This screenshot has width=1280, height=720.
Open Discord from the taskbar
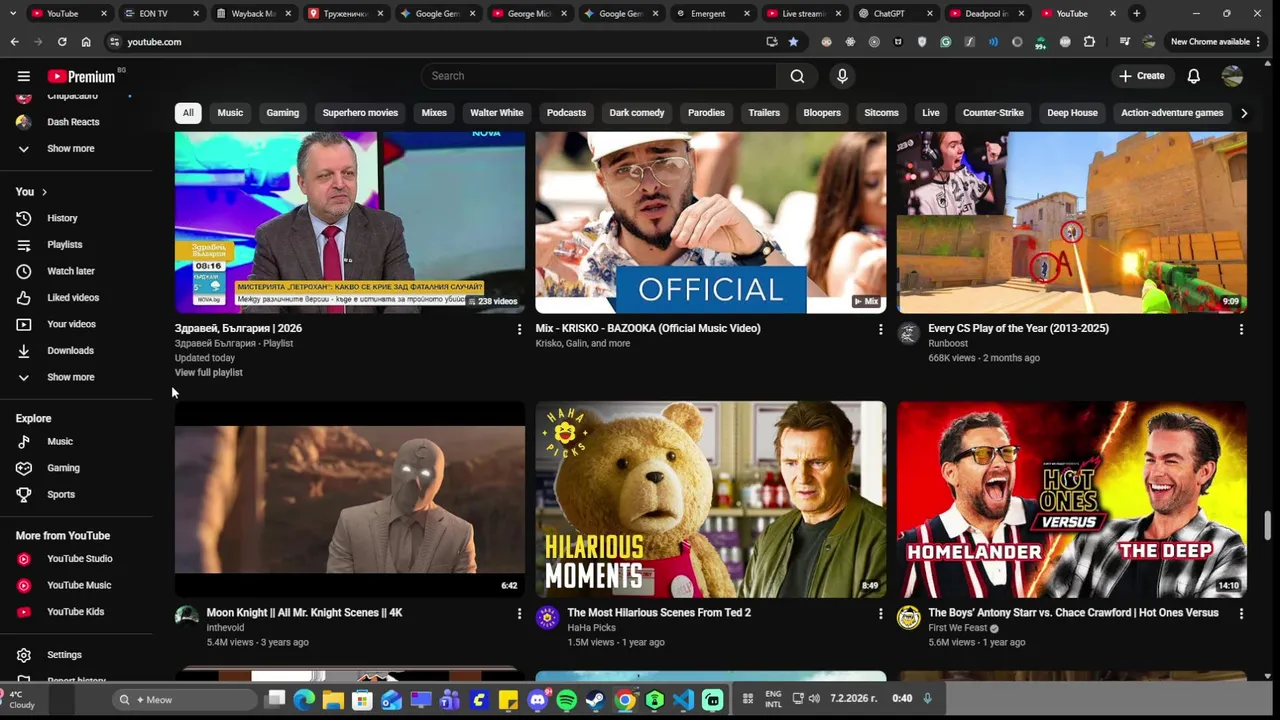pyautogui.click(x=537, y=700)
